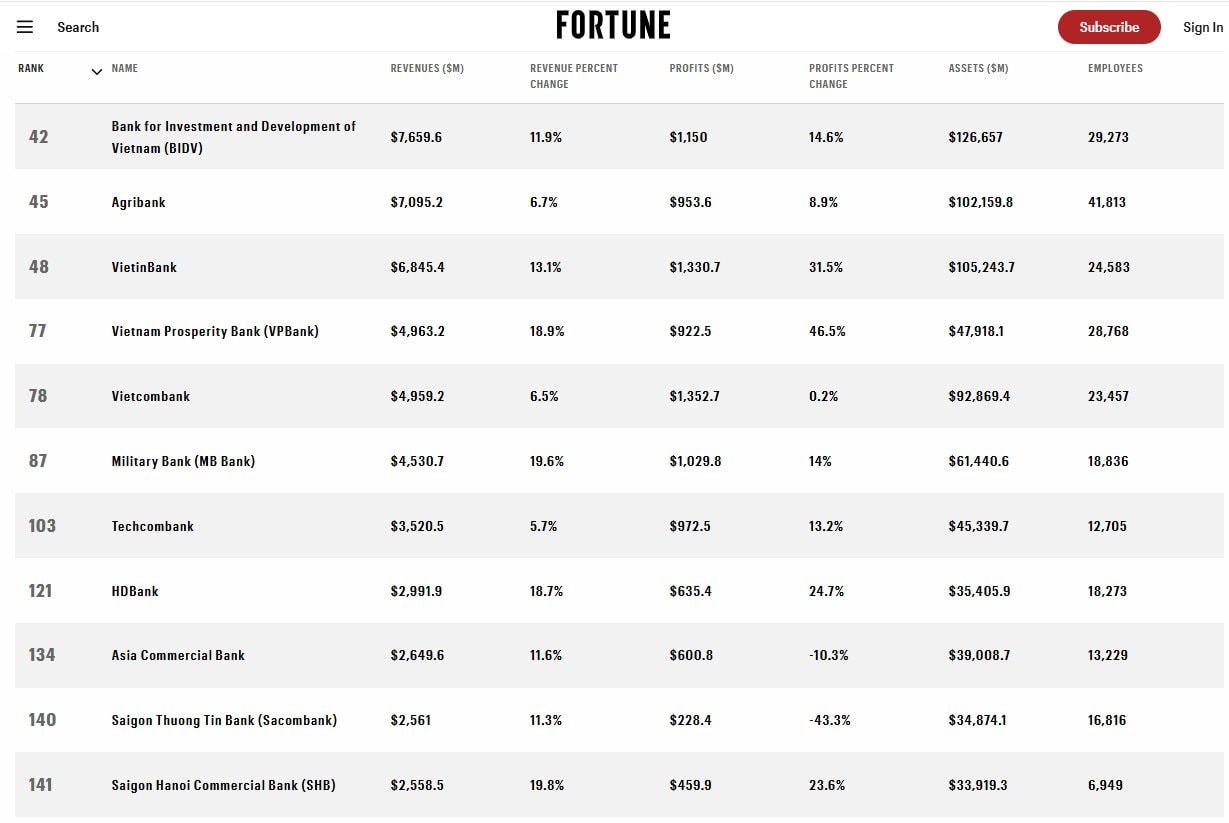Select the Techcombank company name
This screenshot has height=823, width=1229.
[x=153, y=526]
